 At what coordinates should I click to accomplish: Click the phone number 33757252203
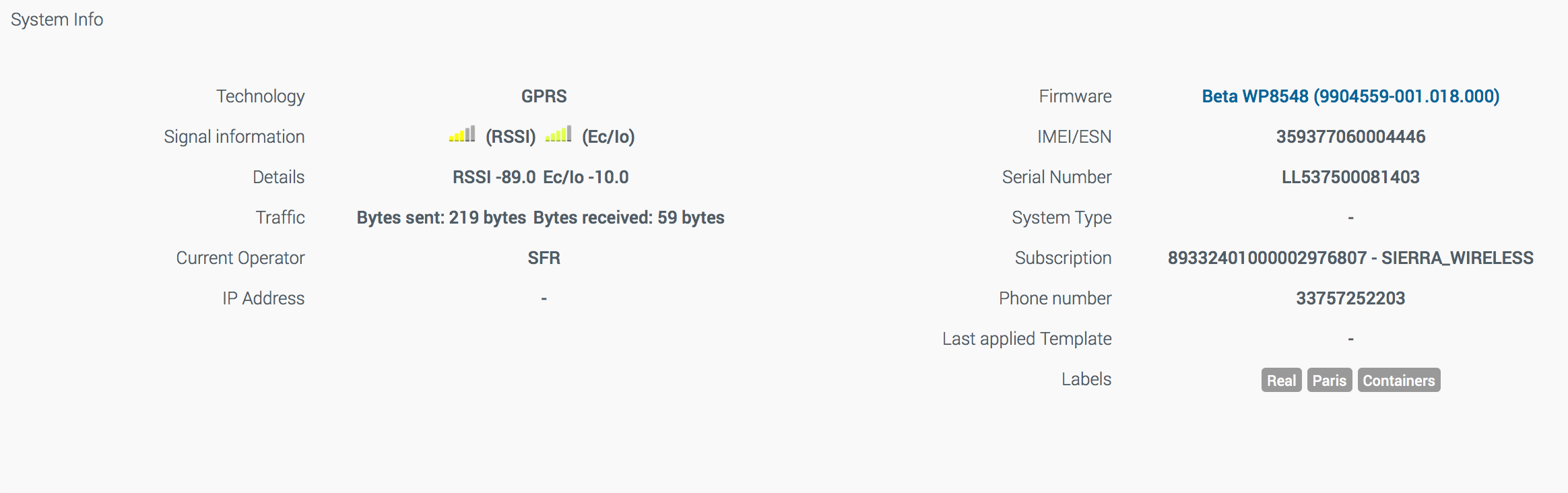coord(1350,298)
